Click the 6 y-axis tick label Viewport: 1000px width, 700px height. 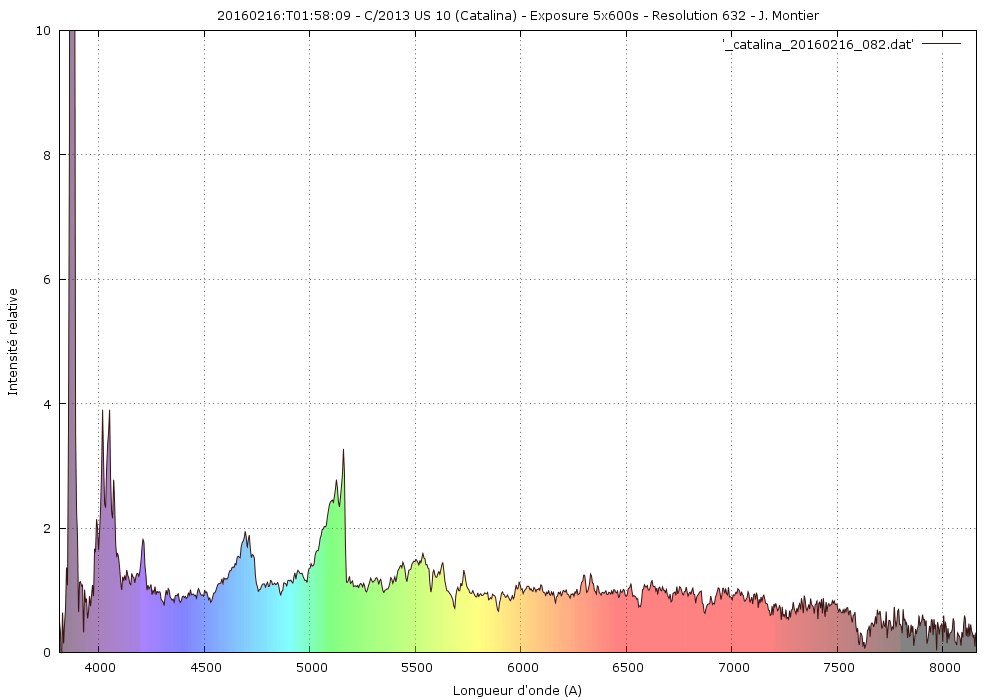(47, 280)
